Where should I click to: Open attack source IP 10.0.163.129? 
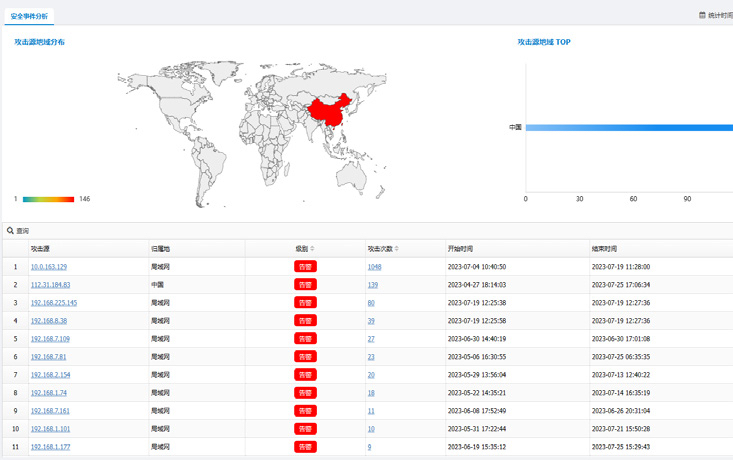49,267
